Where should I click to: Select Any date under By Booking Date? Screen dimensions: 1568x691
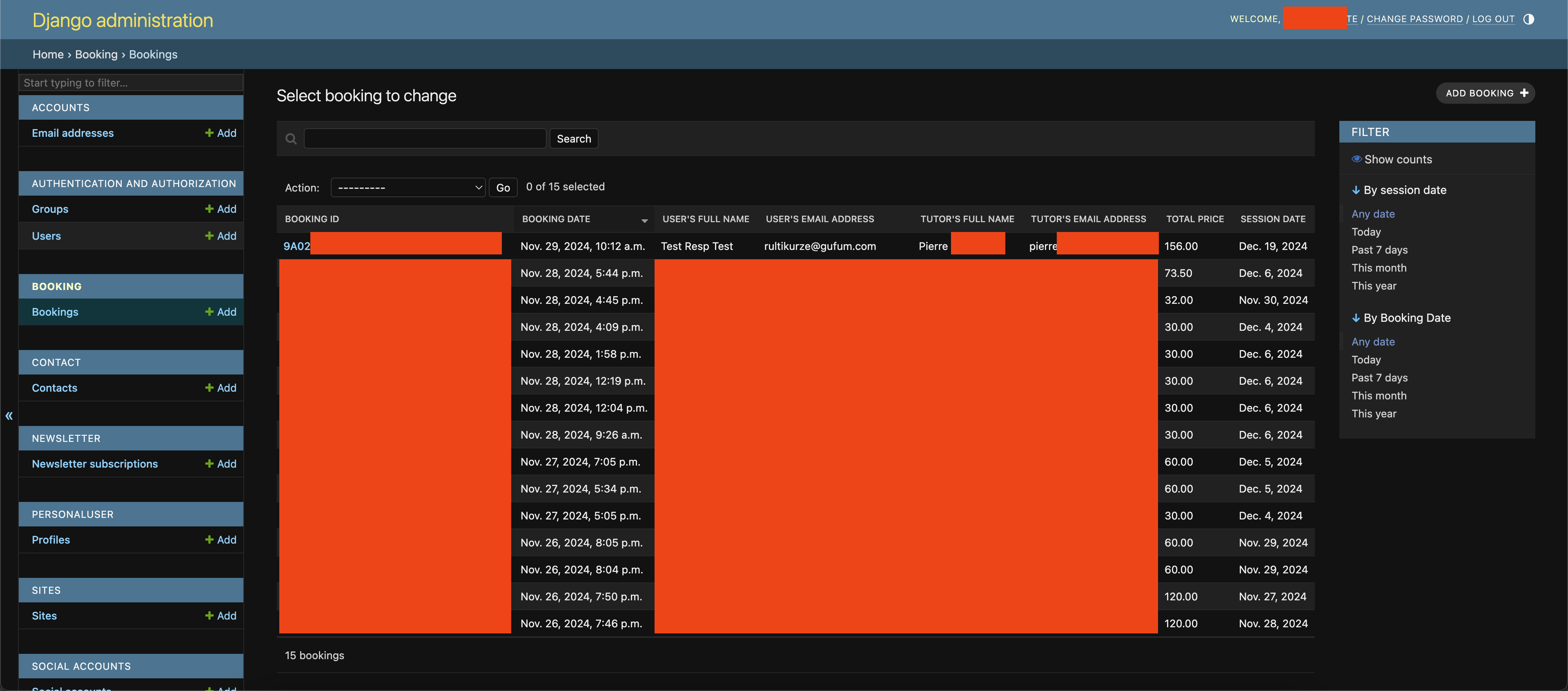pyautogui.click(x=1372, y=341)
